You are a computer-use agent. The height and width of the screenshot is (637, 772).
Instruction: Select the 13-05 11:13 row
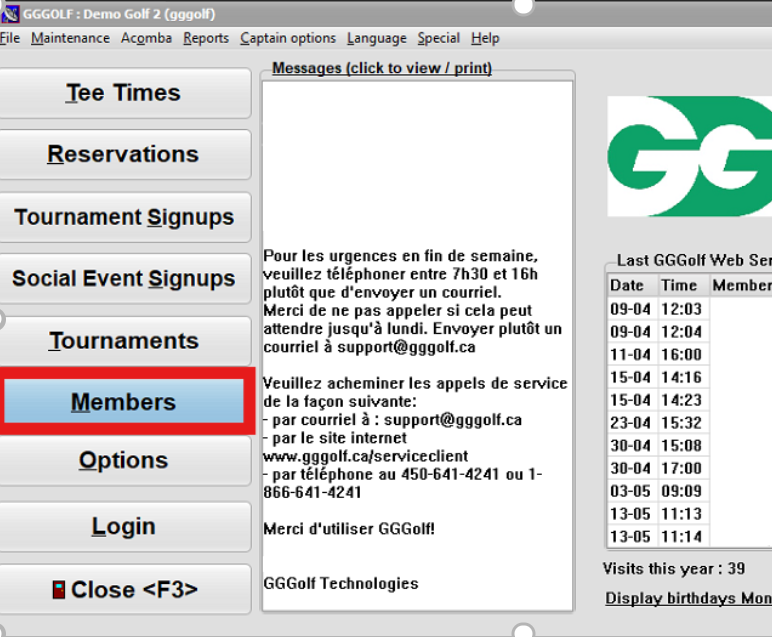point(689,513)
